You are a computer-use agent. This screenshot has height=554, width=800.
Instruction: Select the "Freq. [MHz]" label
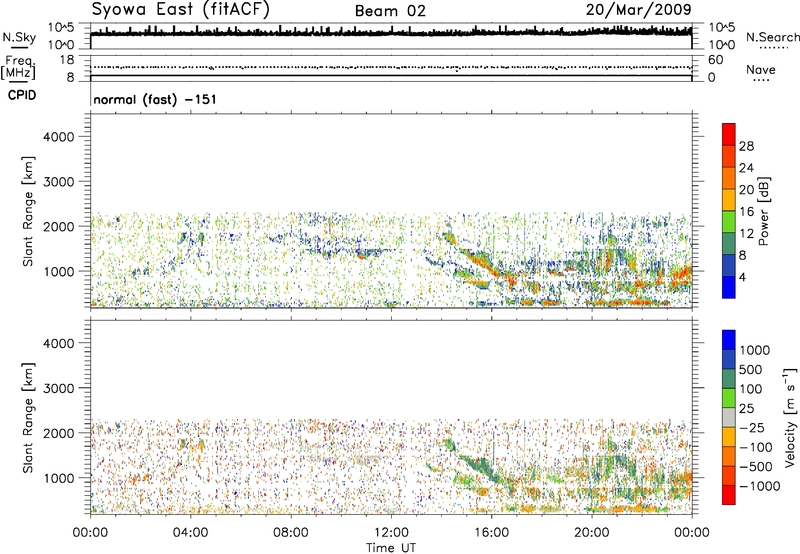(18, 67)
